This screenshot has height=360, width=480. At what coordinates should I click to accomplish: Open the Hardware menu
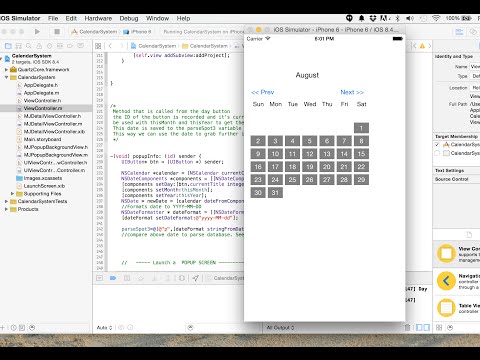[x=98, y=18]
